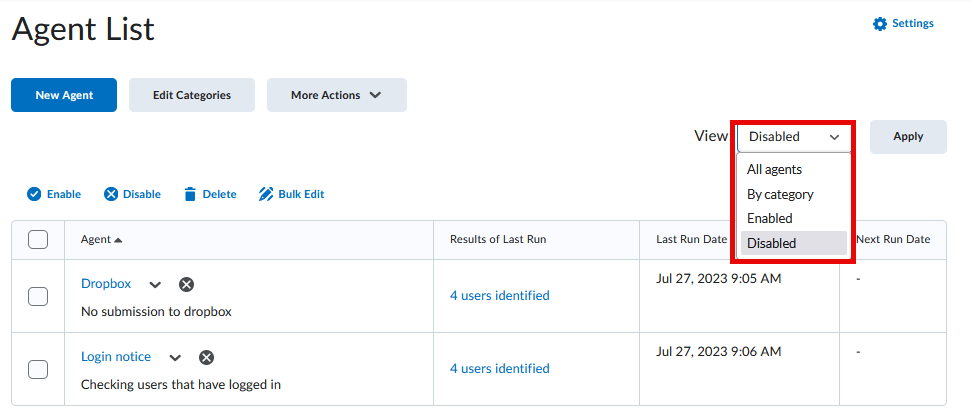Open Login notice agent context menu chevron
The image size is (971, 411).
(175, 358)
